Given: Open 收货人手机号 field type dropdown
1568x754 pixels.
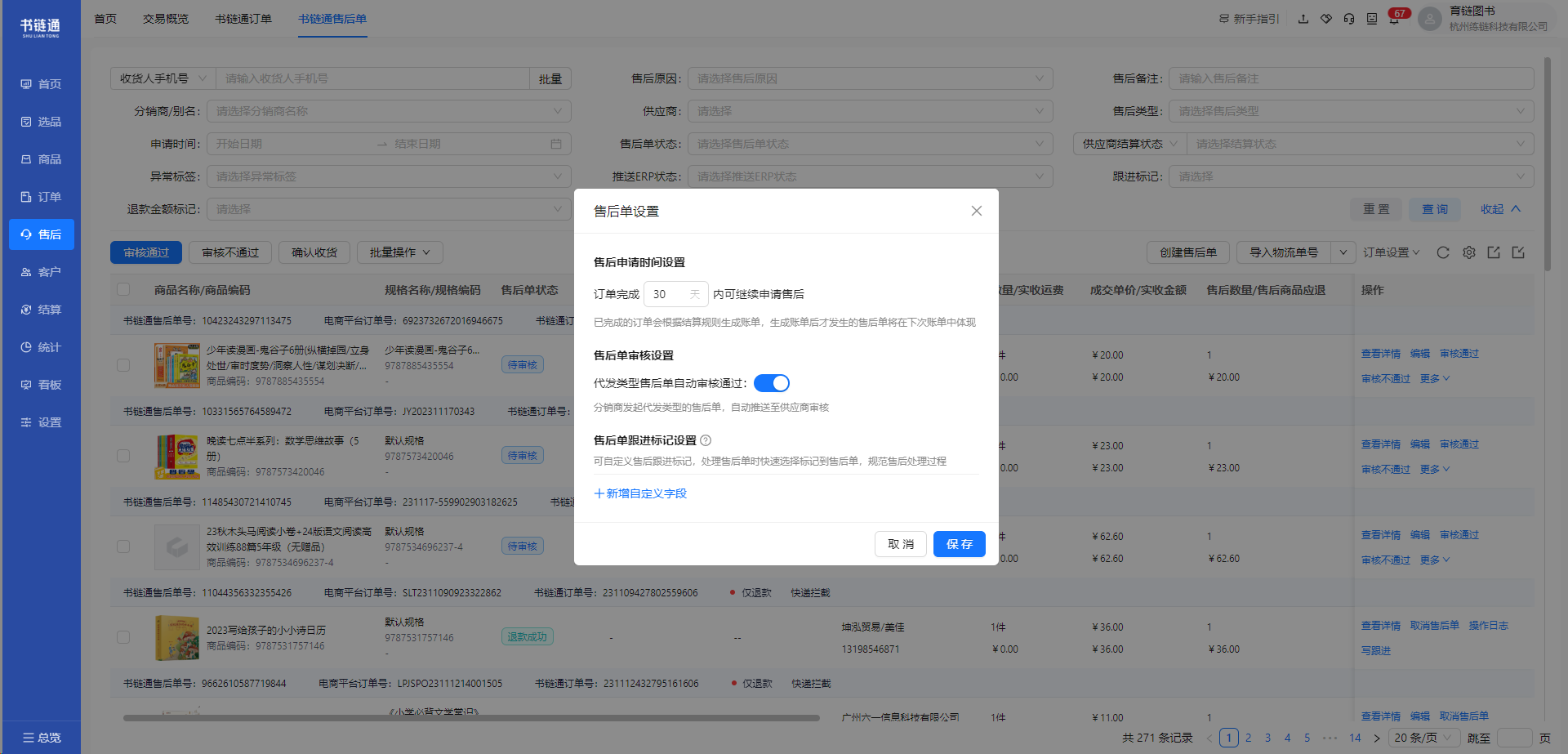Looking at the screenshot, I should tap(163, 78).
